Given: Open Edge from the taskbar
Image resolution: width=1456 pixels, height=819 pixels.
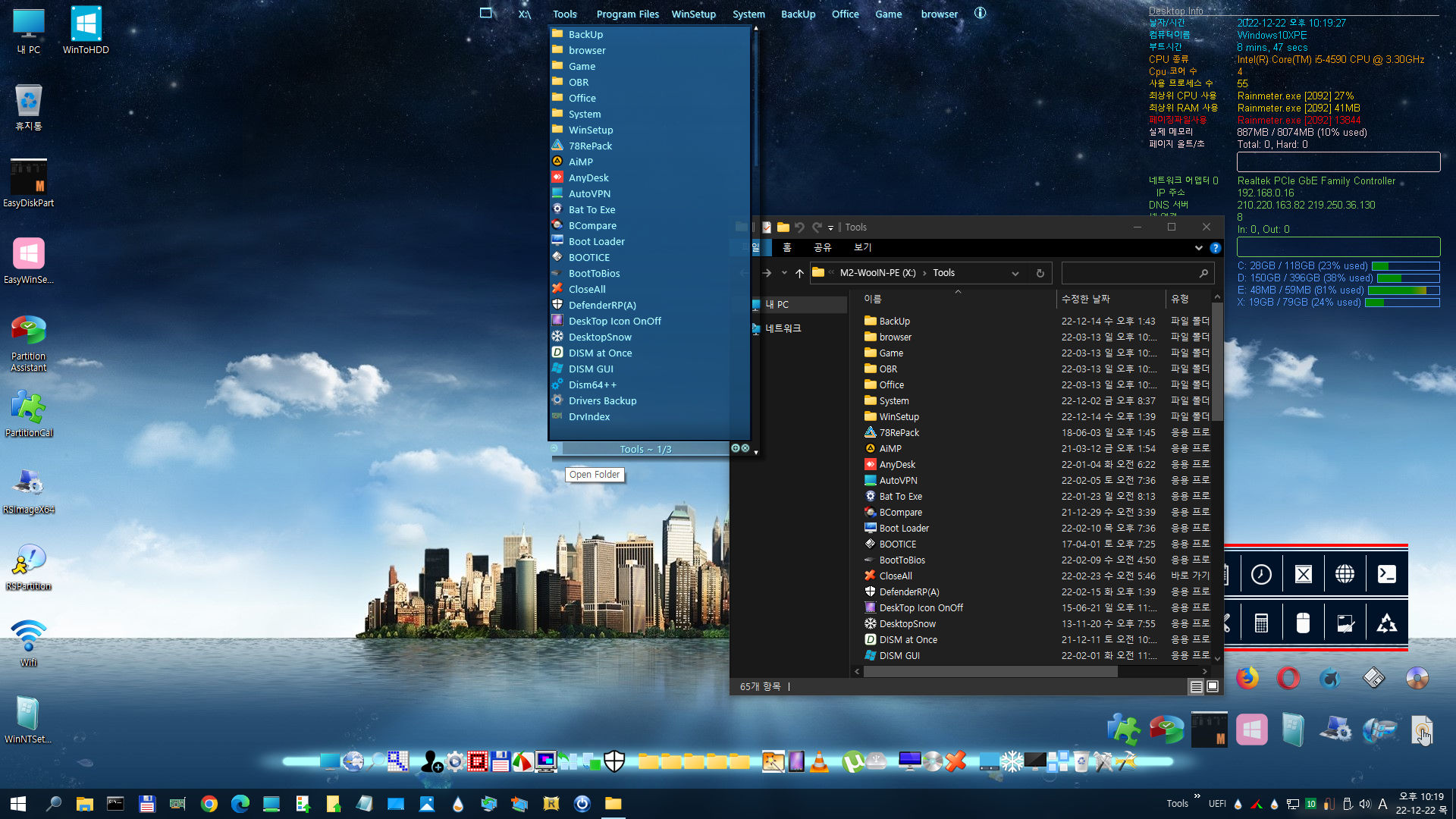Looking at the screenshot, I should [240, 804].
